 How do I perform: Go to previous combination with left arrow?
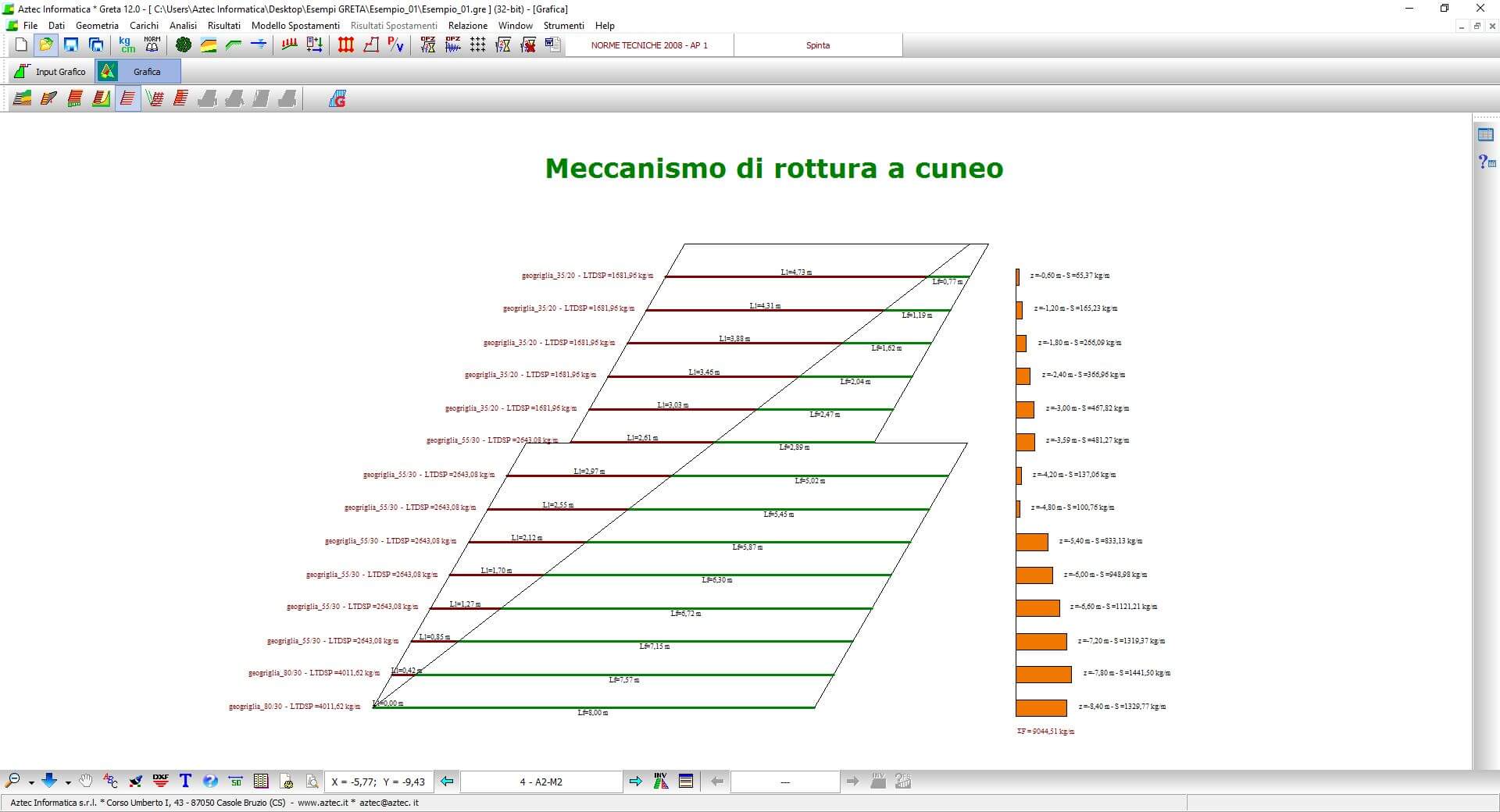pos(447,782)
